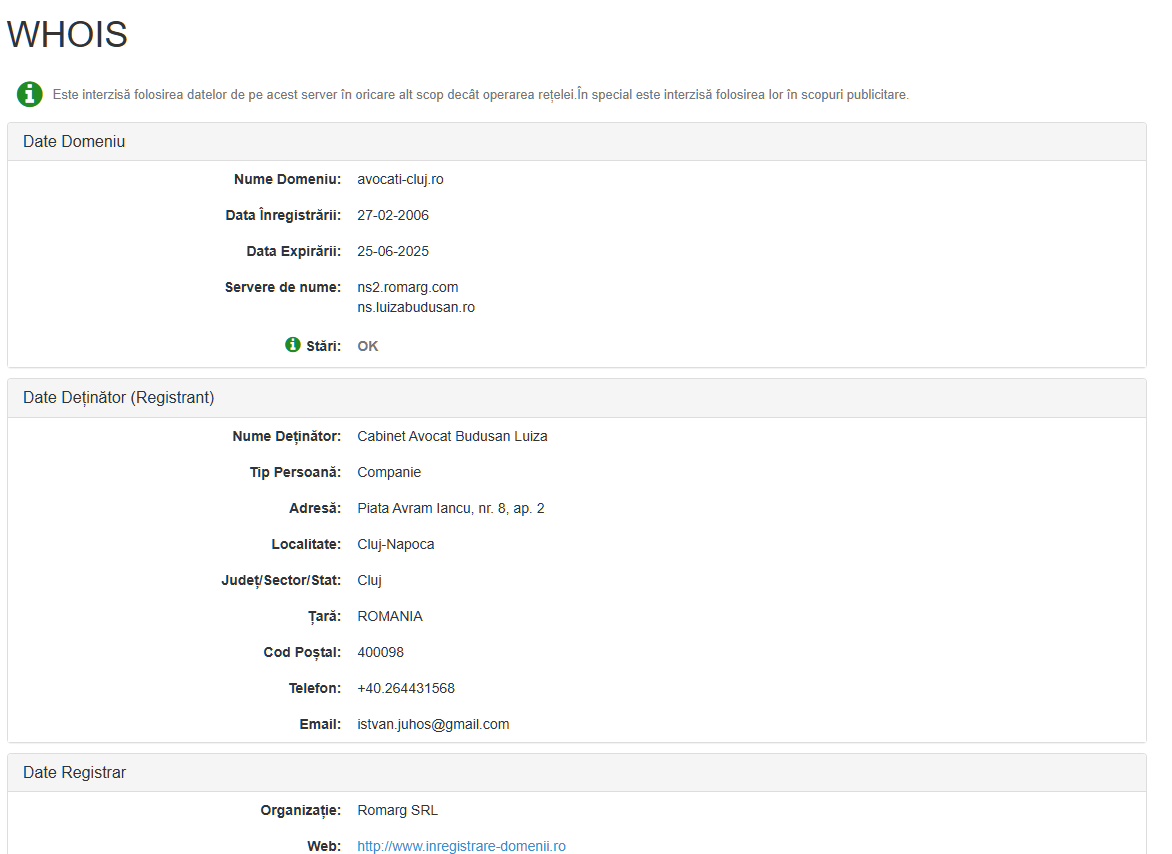Click the WHOIS page heading

coord(67,35)
